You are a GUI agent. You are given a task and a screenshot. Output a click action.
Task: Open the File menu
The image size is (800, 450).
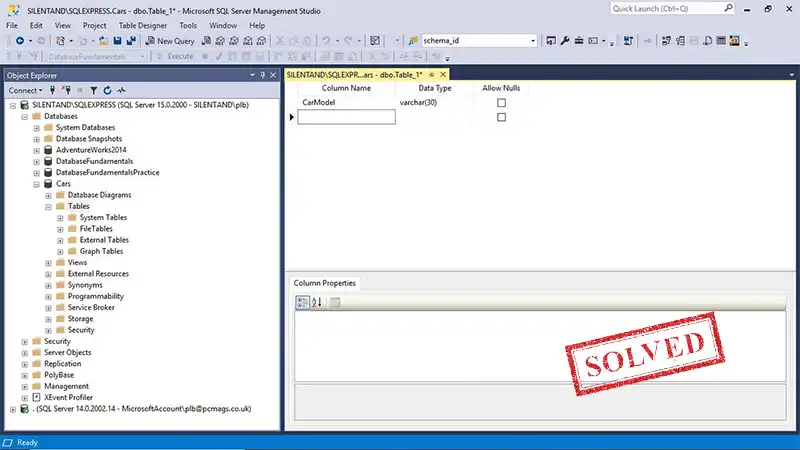point(12,25)
